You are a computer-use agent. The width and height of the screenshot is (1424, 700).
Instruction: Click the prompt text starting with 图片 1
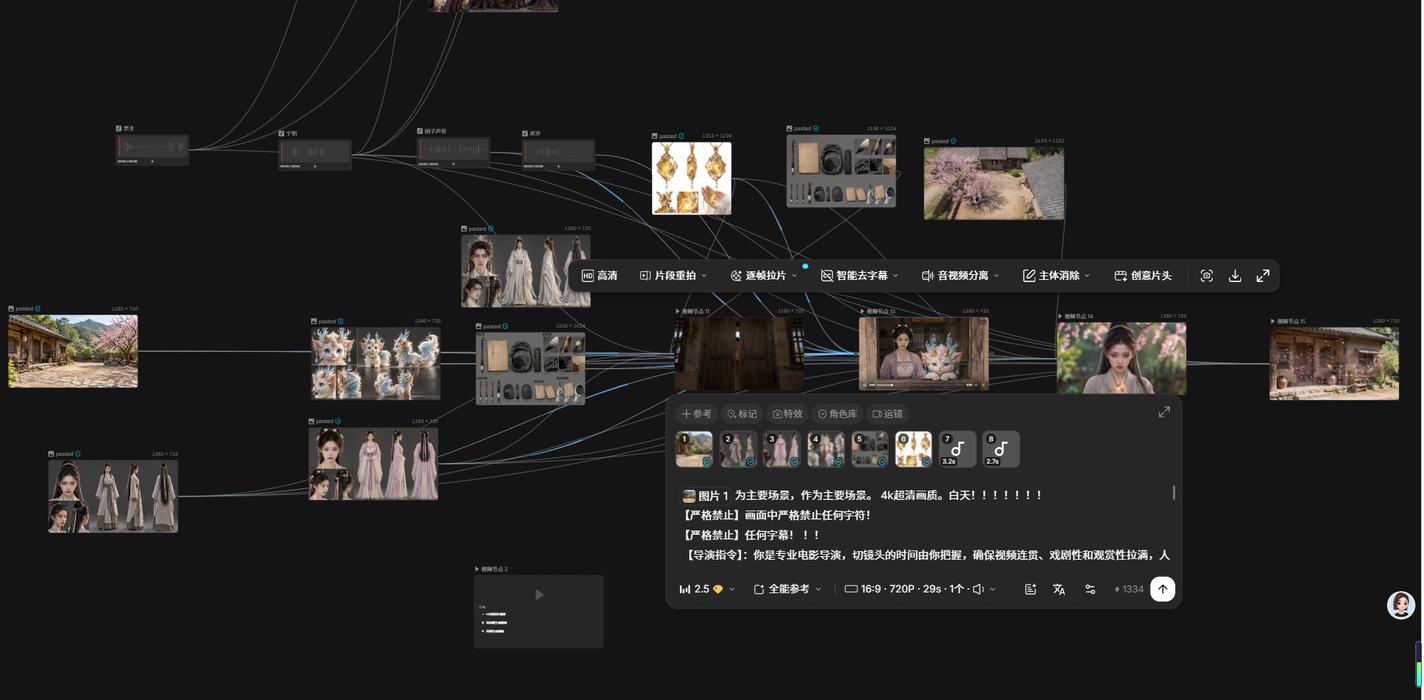[862, 496]
